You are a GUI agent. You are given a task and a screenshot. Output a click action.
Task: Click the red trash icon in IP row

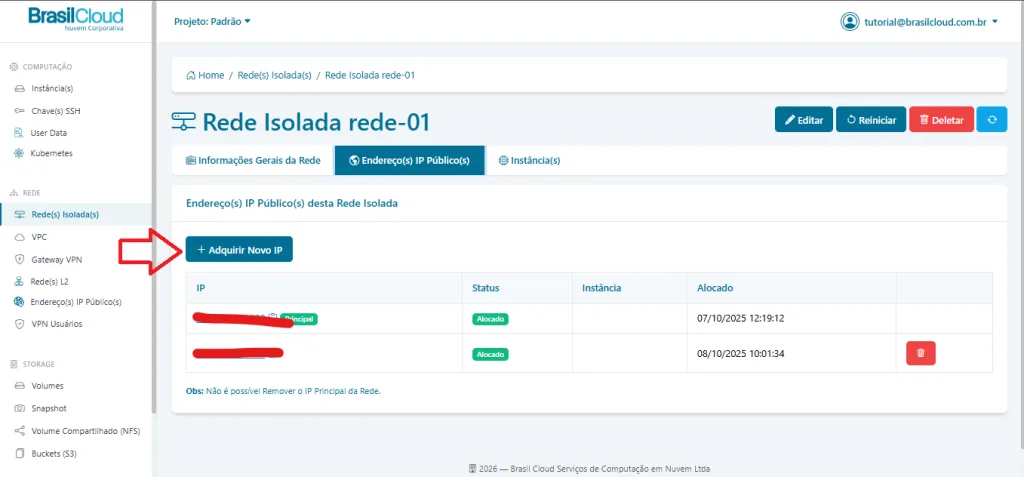coord(920,353)
